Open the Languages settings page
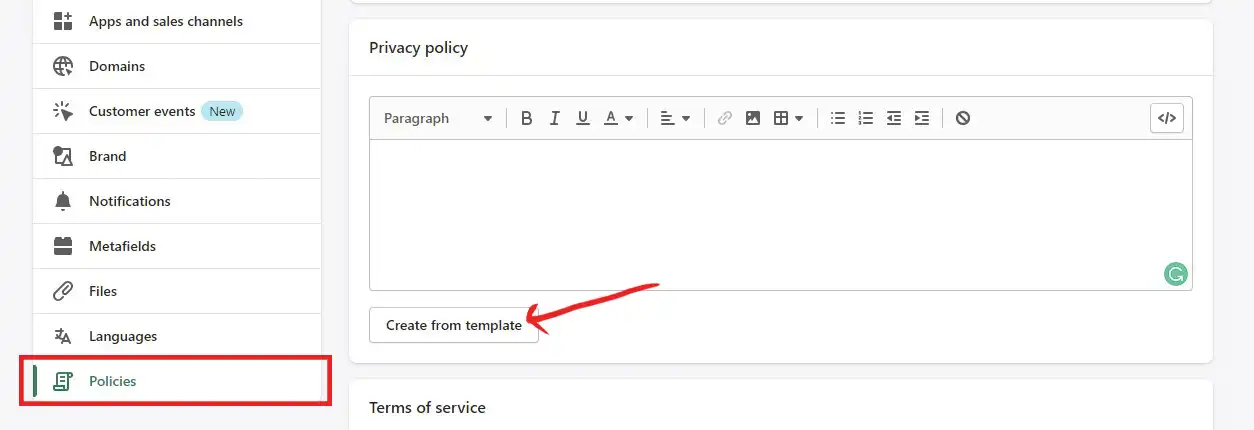This screenshot has height=430, width=1254. (x=177, y=336)
